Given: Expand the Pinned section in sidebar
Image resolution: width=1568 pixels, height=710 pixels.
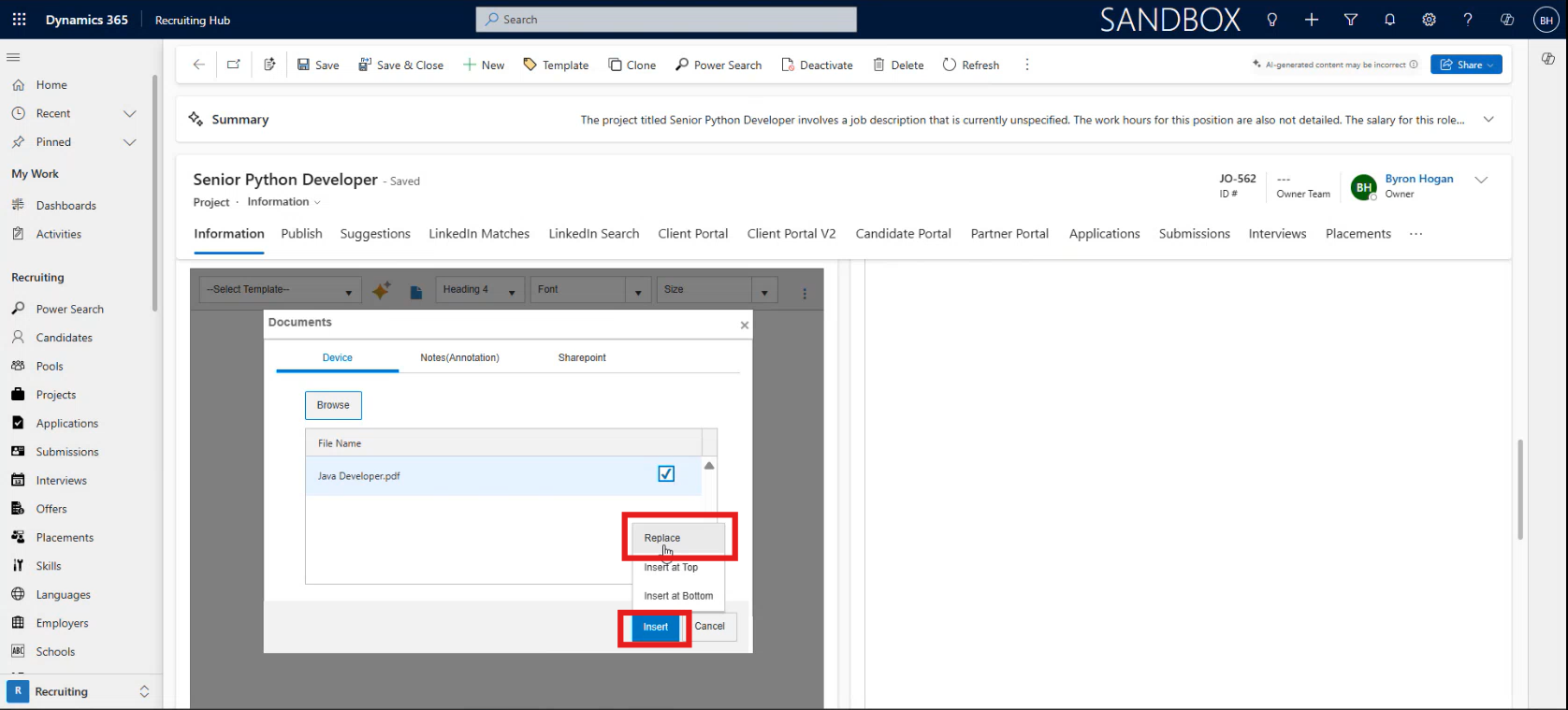Looking at the screenshot, I should pyautogui.click(x=130, y=142).
